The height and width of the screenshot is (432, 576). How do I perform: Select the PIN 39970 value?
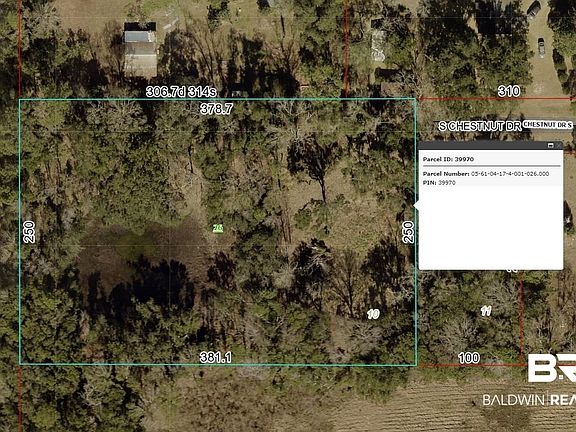[447, 183]
